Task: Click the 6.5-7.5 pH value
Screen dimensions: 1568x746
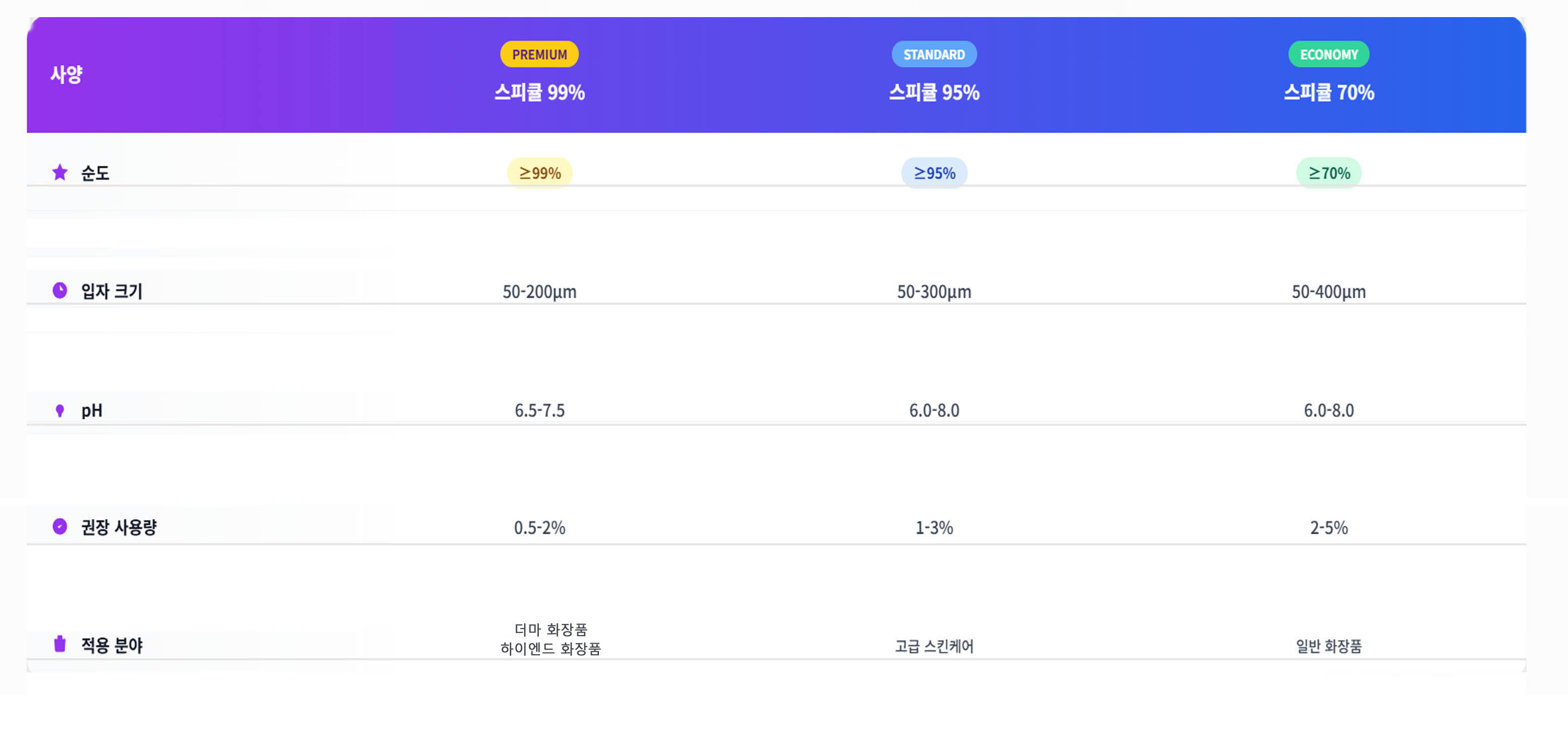Action: tap(539, 411)
